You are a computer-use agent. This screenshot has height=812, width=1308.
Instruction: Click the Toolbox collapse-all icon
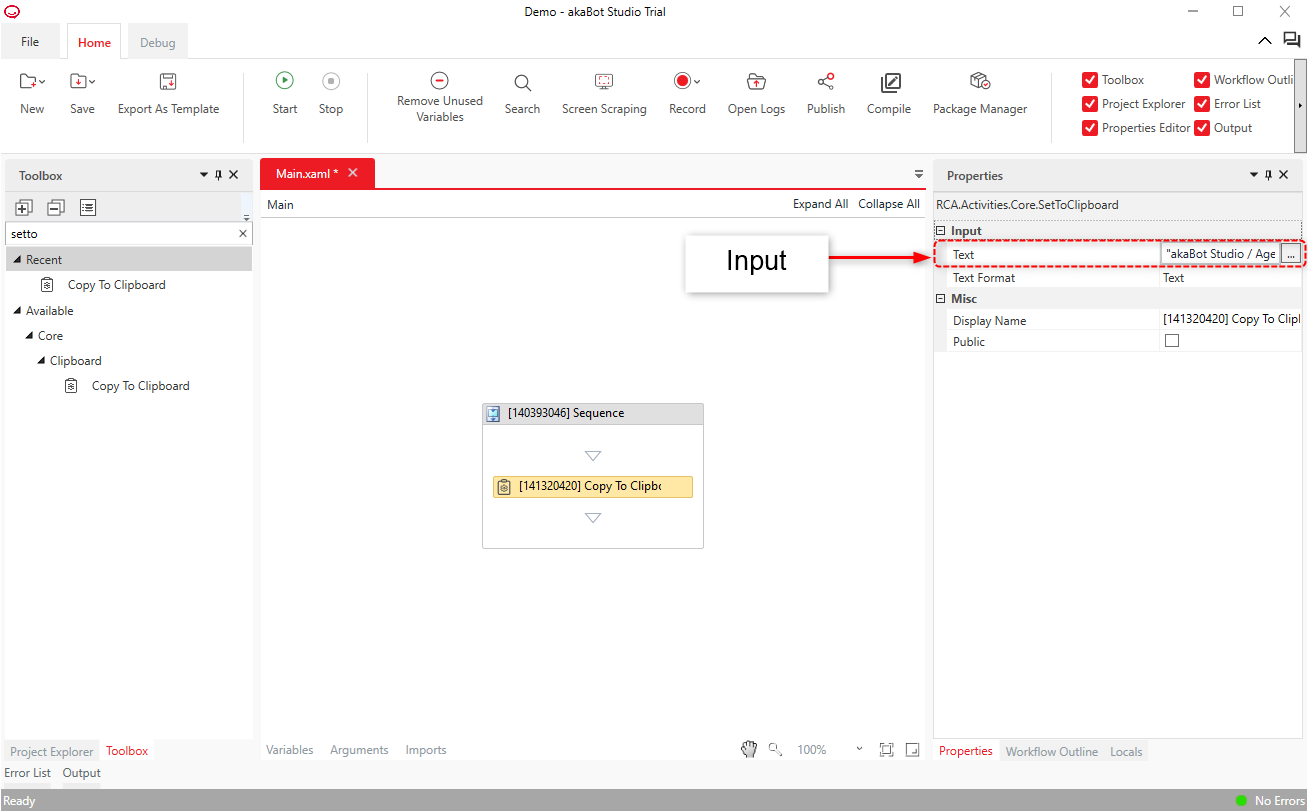(56, 208)
